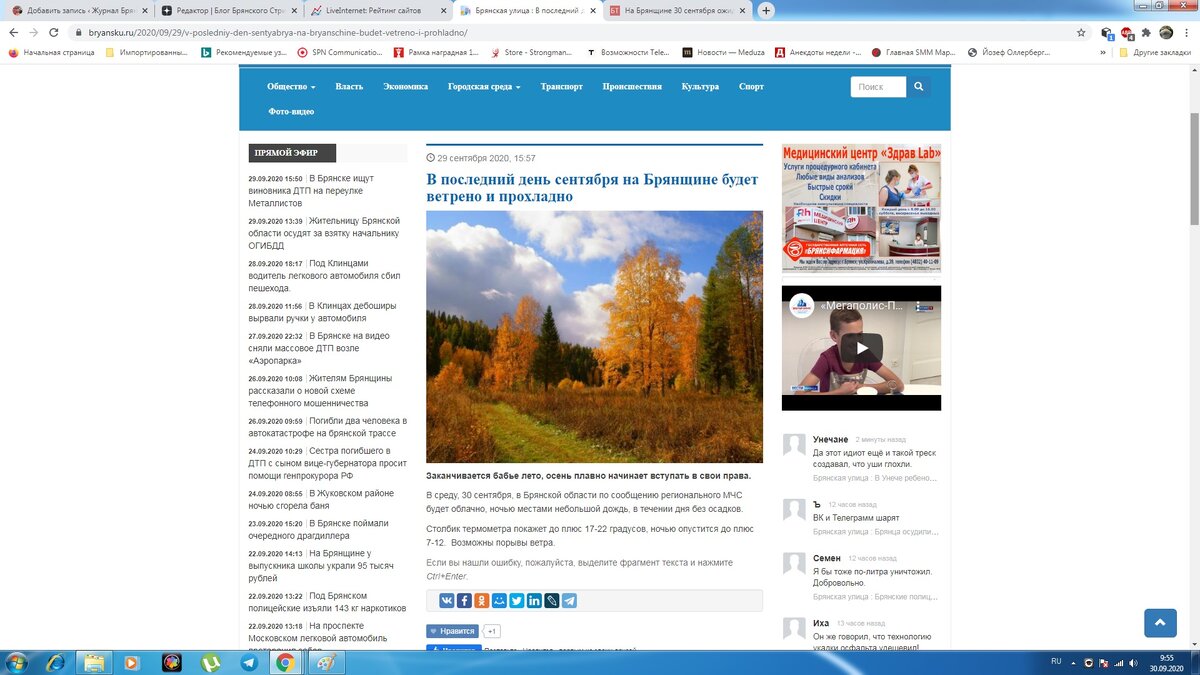Screen dimensions: 1200x675
Task: Open Фото-видео section
Action: [291, 112]
